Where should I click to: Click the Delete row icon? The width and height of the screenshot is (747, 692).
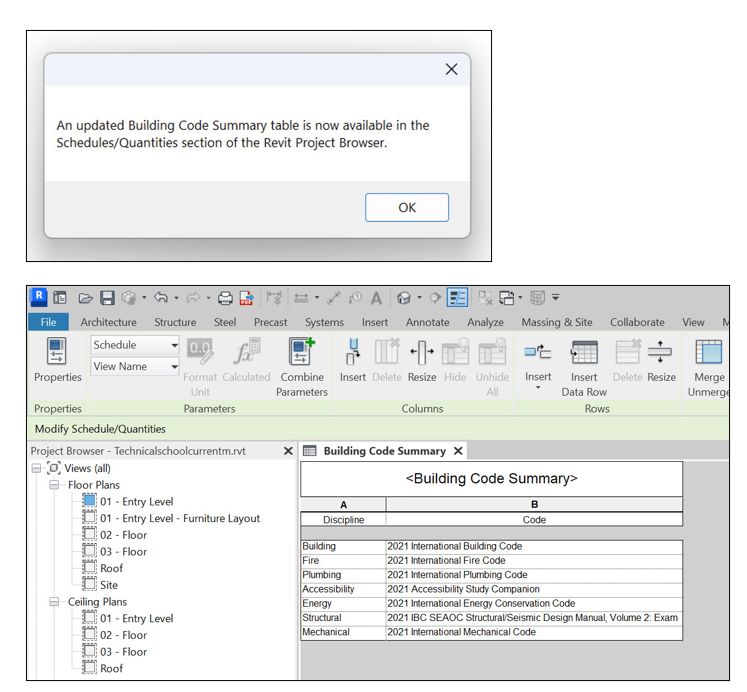click(628, 351)
